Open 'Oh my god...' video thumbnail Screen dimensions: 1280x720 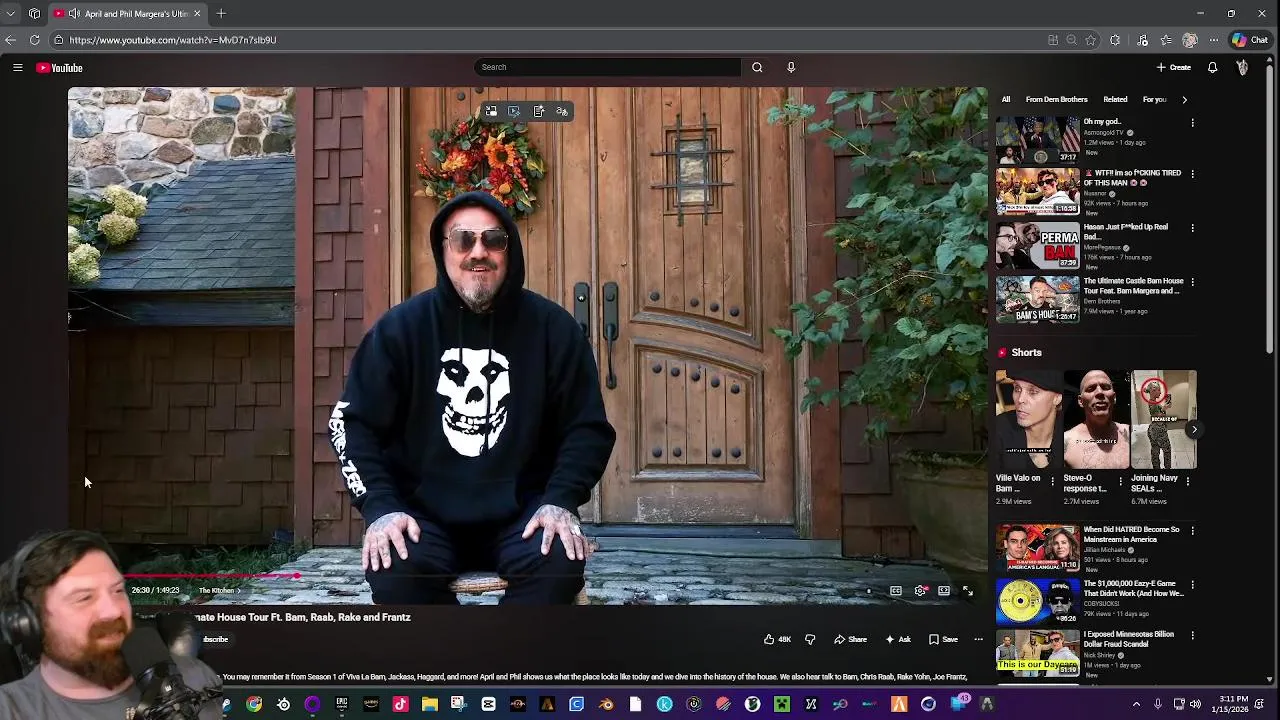1038,140
